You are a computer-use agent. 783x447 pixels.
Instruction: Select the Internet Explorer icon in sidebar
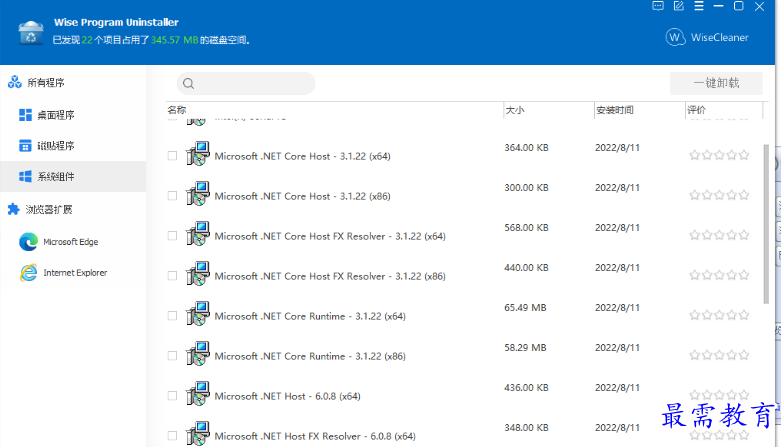pos(28,273)
